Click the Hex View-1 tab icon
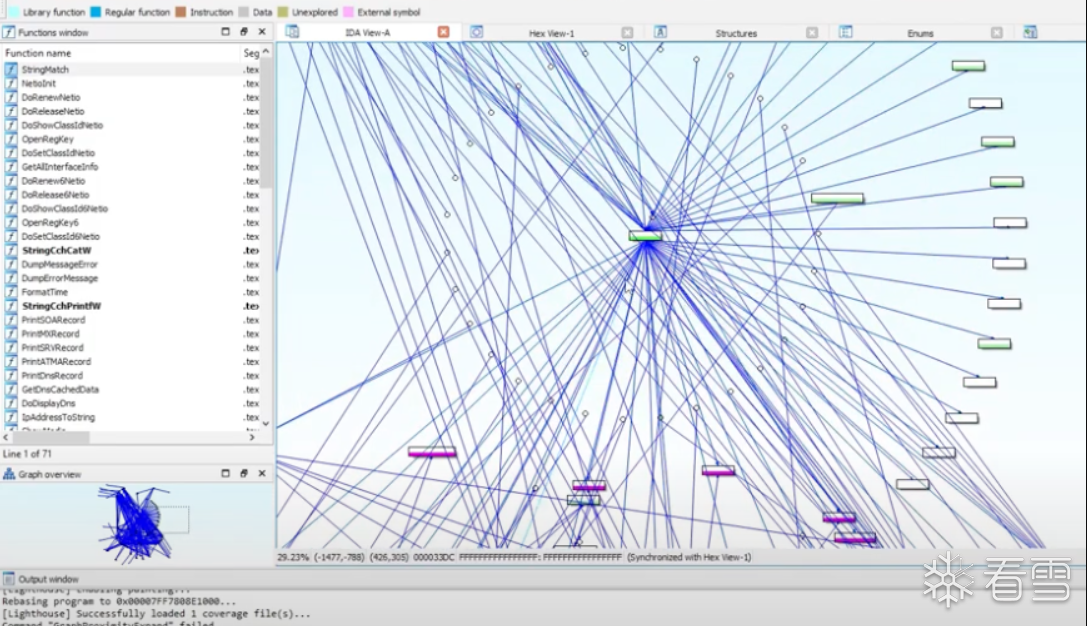1087x626 pixels. tap(476, 32)
